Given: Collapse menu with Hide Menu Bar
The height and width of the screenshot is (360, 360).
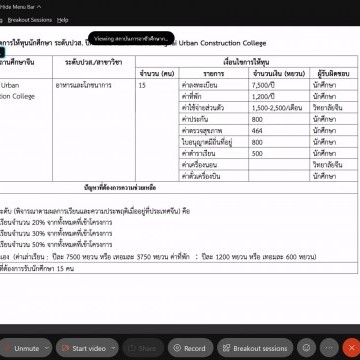Looking at the screenshot, I should 21,7.
